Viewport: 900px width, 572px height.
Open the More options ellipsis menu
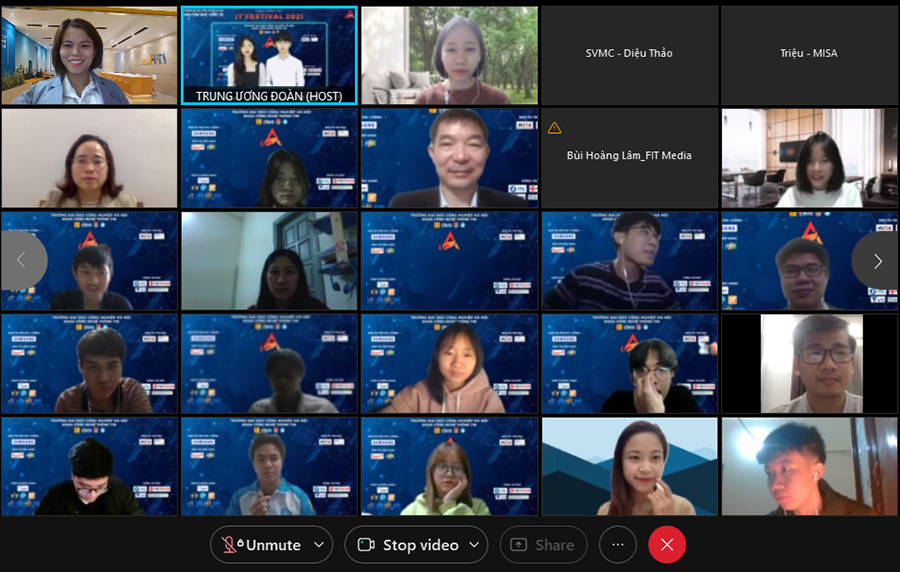(617, 545)
